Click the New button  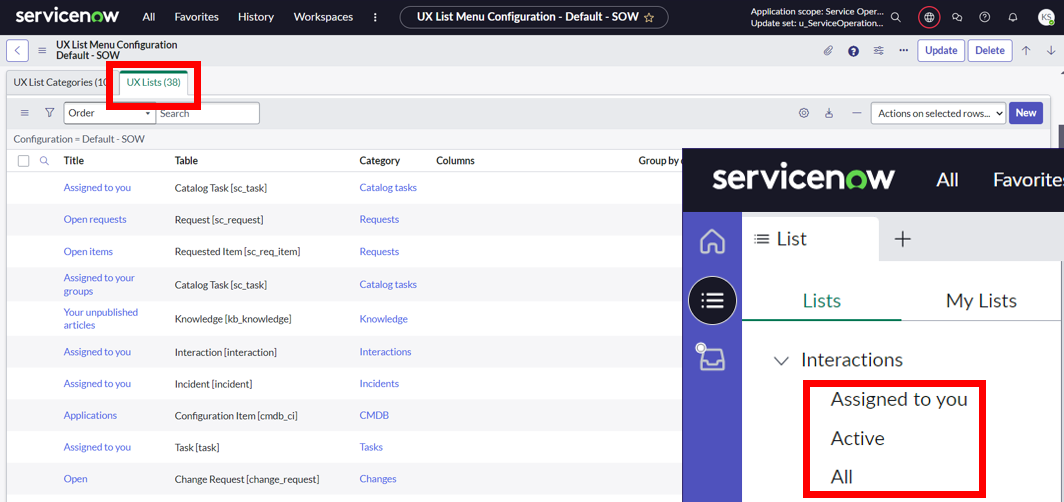pyautogui.click(x=1026, y=113)
